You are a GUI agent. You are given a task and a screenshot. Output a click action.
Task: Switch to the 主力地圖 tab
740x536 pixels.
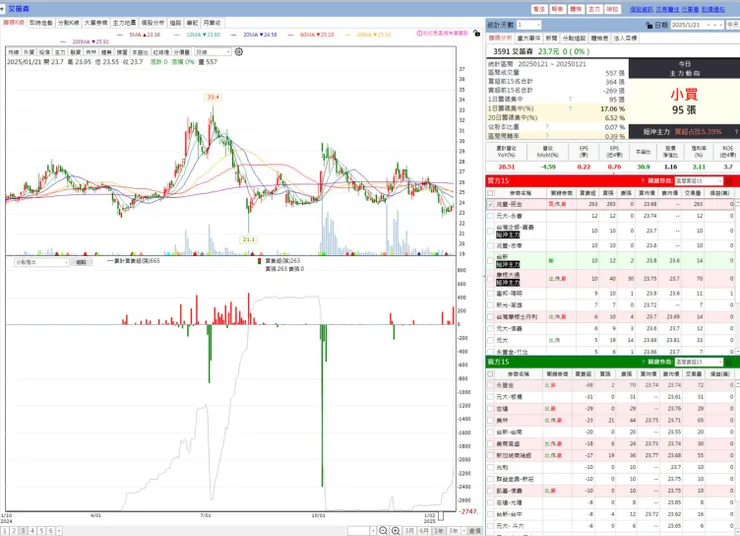point(124,23)
